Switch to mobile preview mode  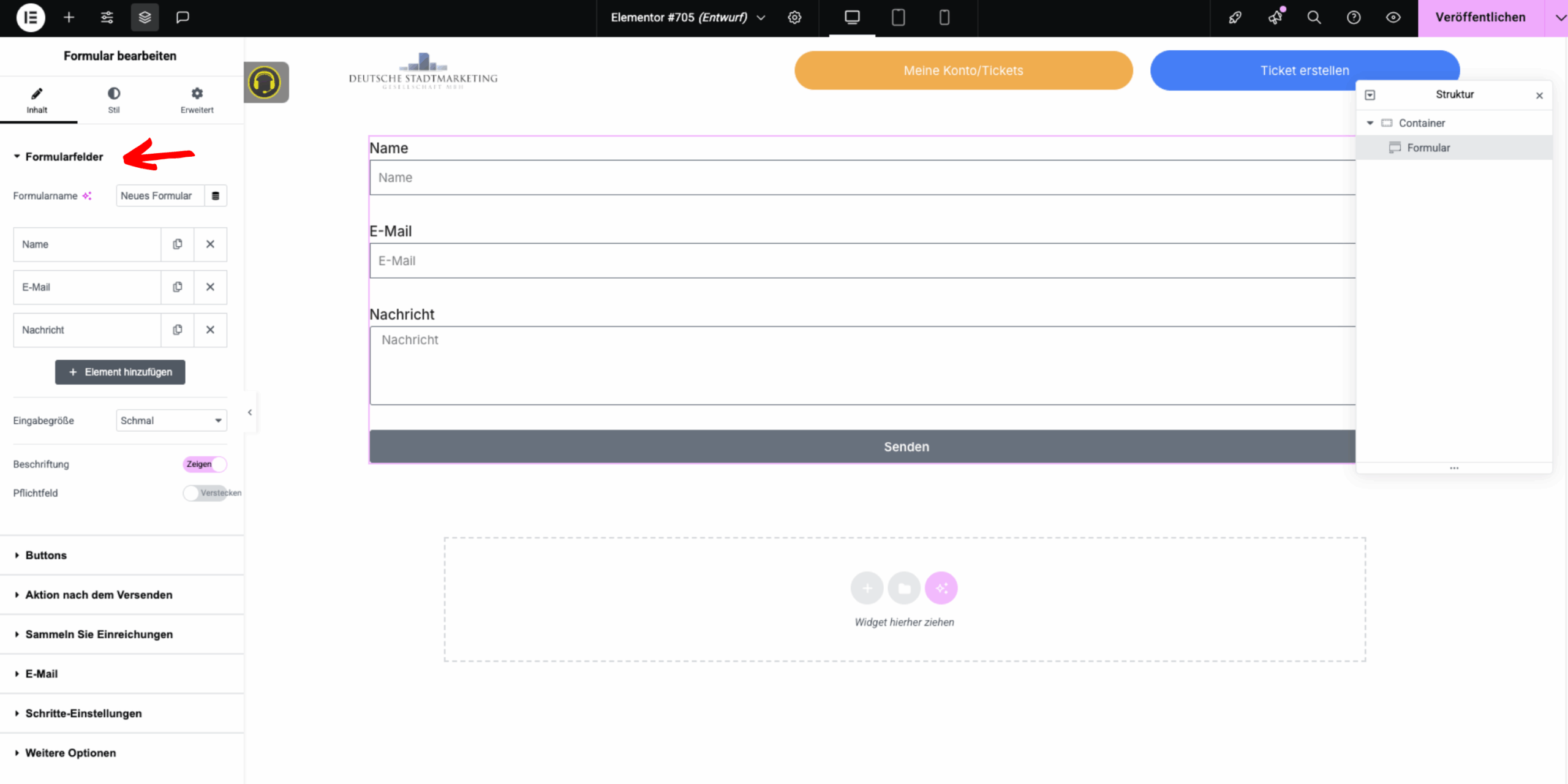pos(944,17)
